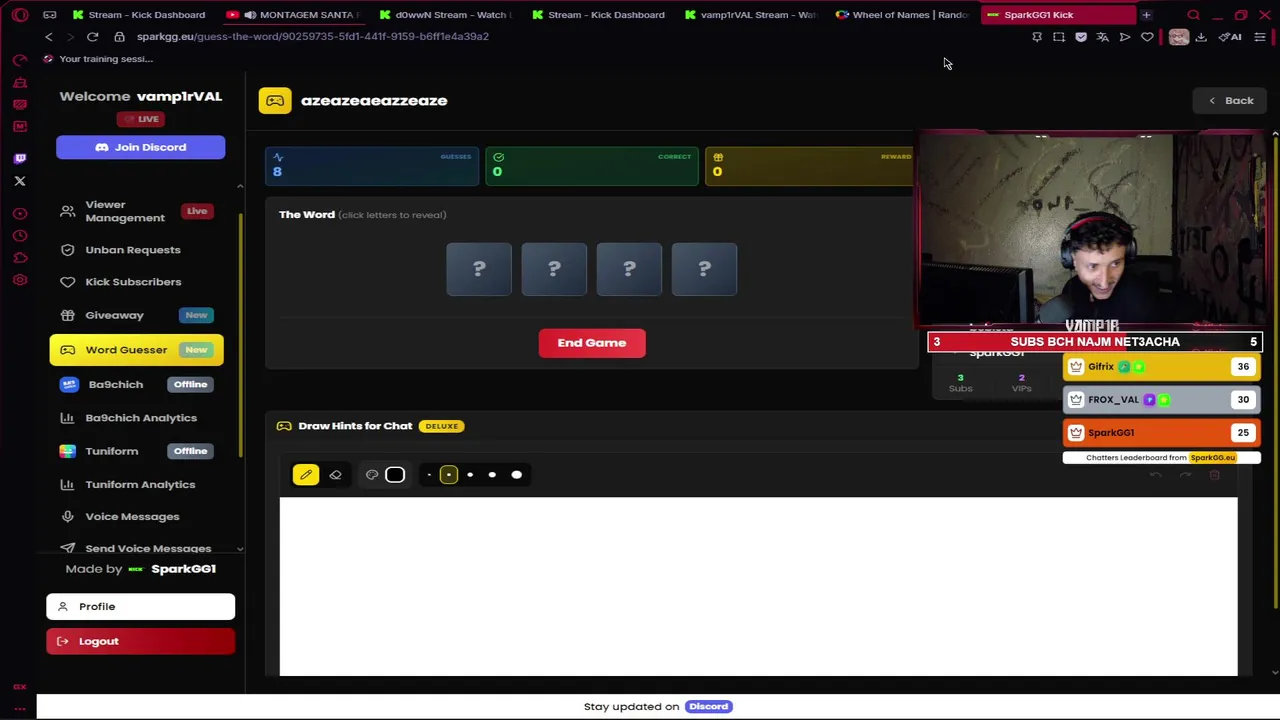
Task: Click the sidebar scroll up arrow
Action: (x=240, y=186)
